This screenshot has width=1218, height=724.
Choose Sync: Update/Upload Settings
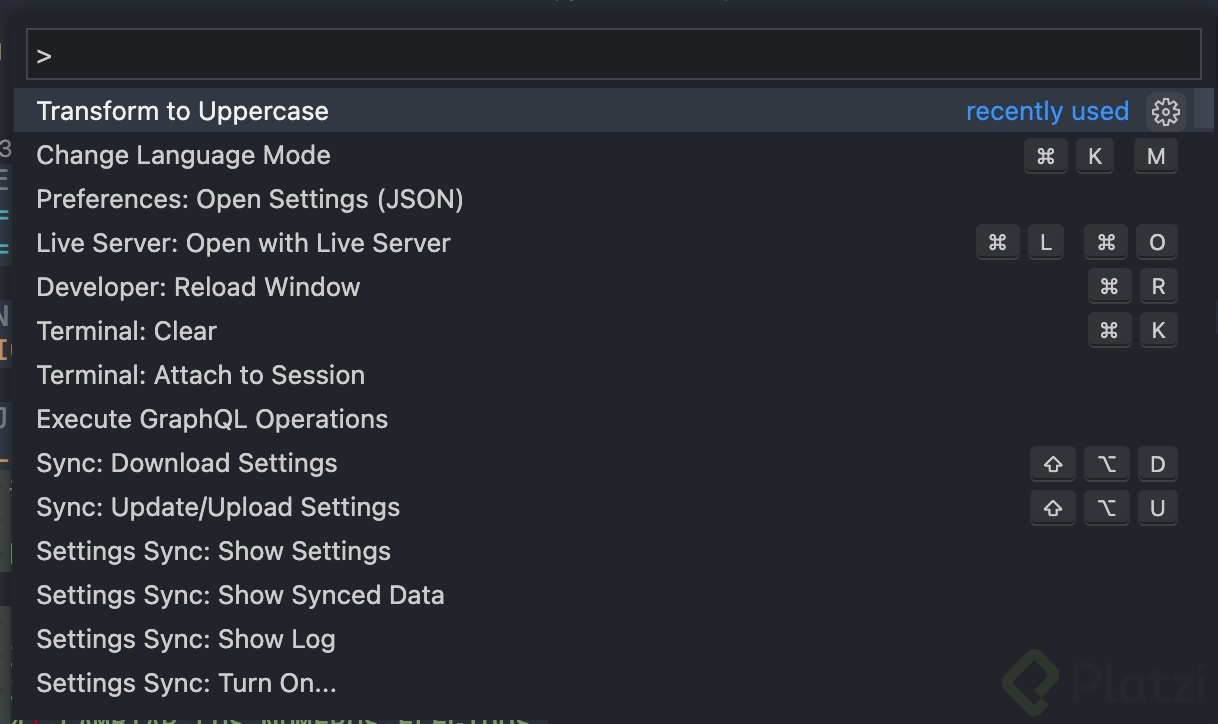(x=606, y=507)
